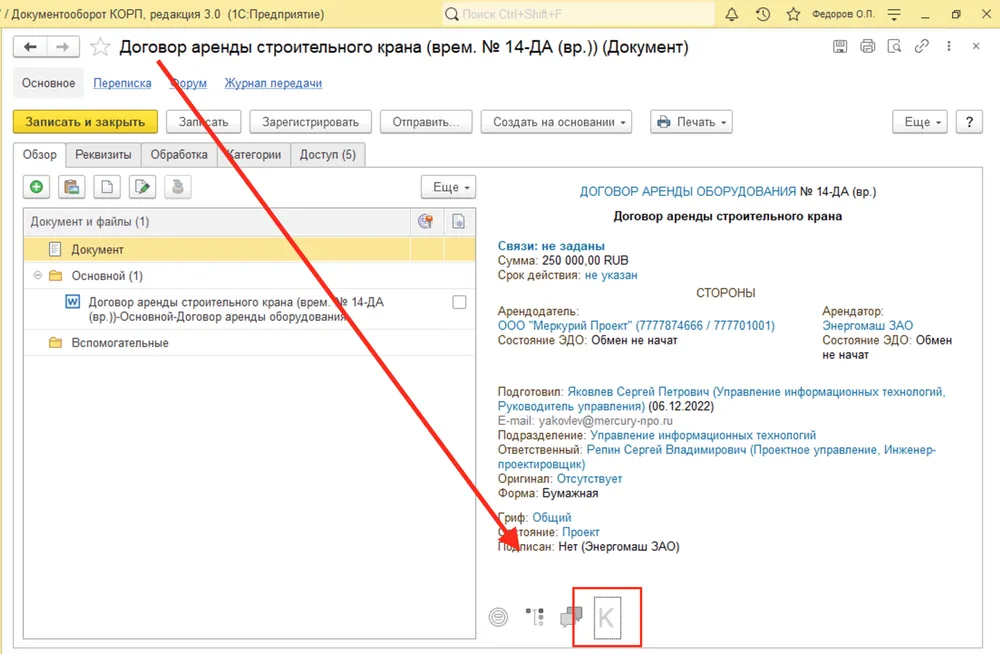1000x654 pixels.
Task: Go back with the left arrow button
Action: tap(30, 47)
